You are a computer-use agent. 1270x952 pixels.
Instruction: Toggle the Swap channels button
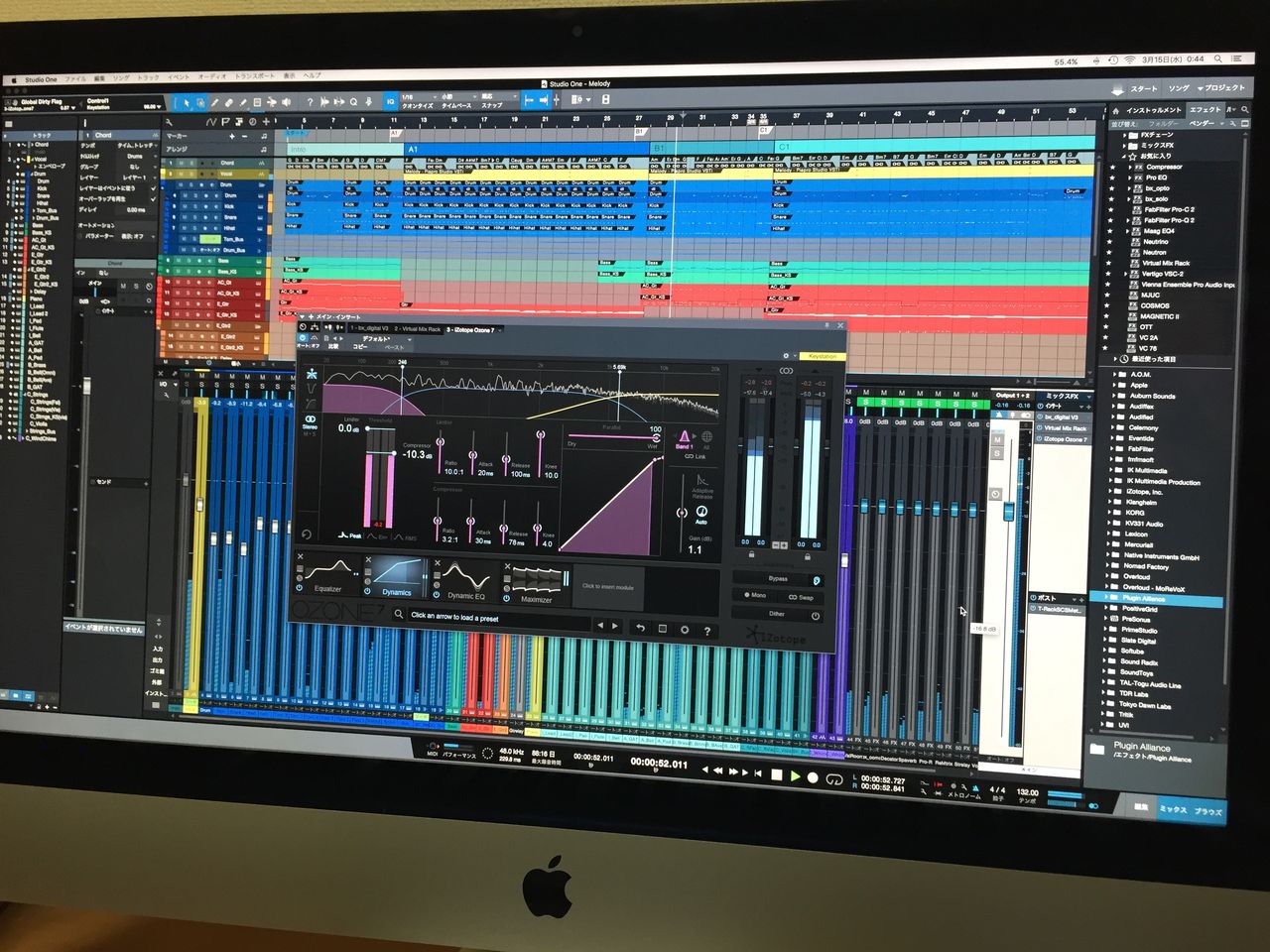point(802,597)
